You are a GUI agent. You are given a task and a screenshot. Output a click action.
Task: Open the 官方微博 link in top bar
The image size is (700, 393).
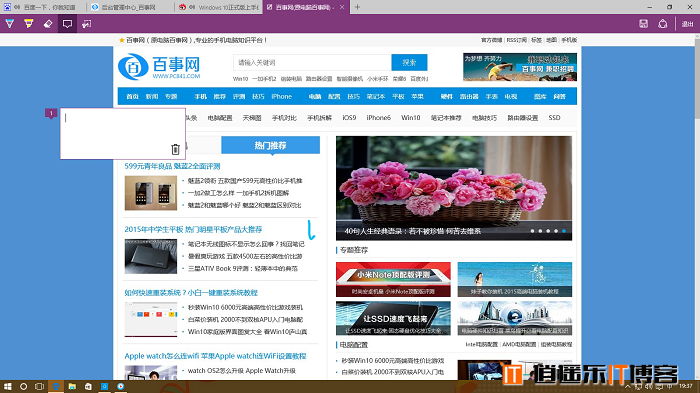pos(492,40)
